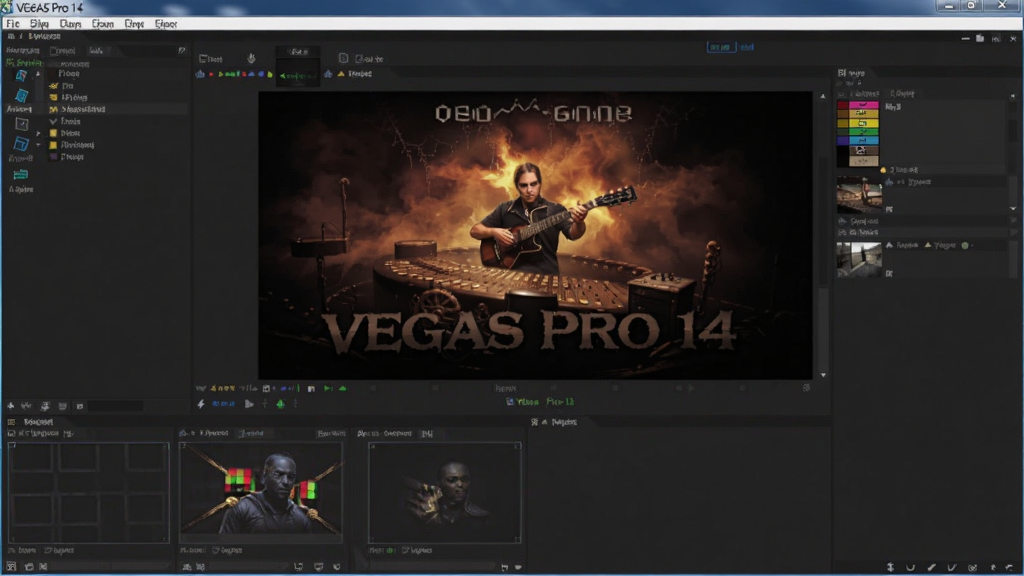
Task: Click the green circle icon beside lower right thumbnail
Action: (x=965, y=246)
